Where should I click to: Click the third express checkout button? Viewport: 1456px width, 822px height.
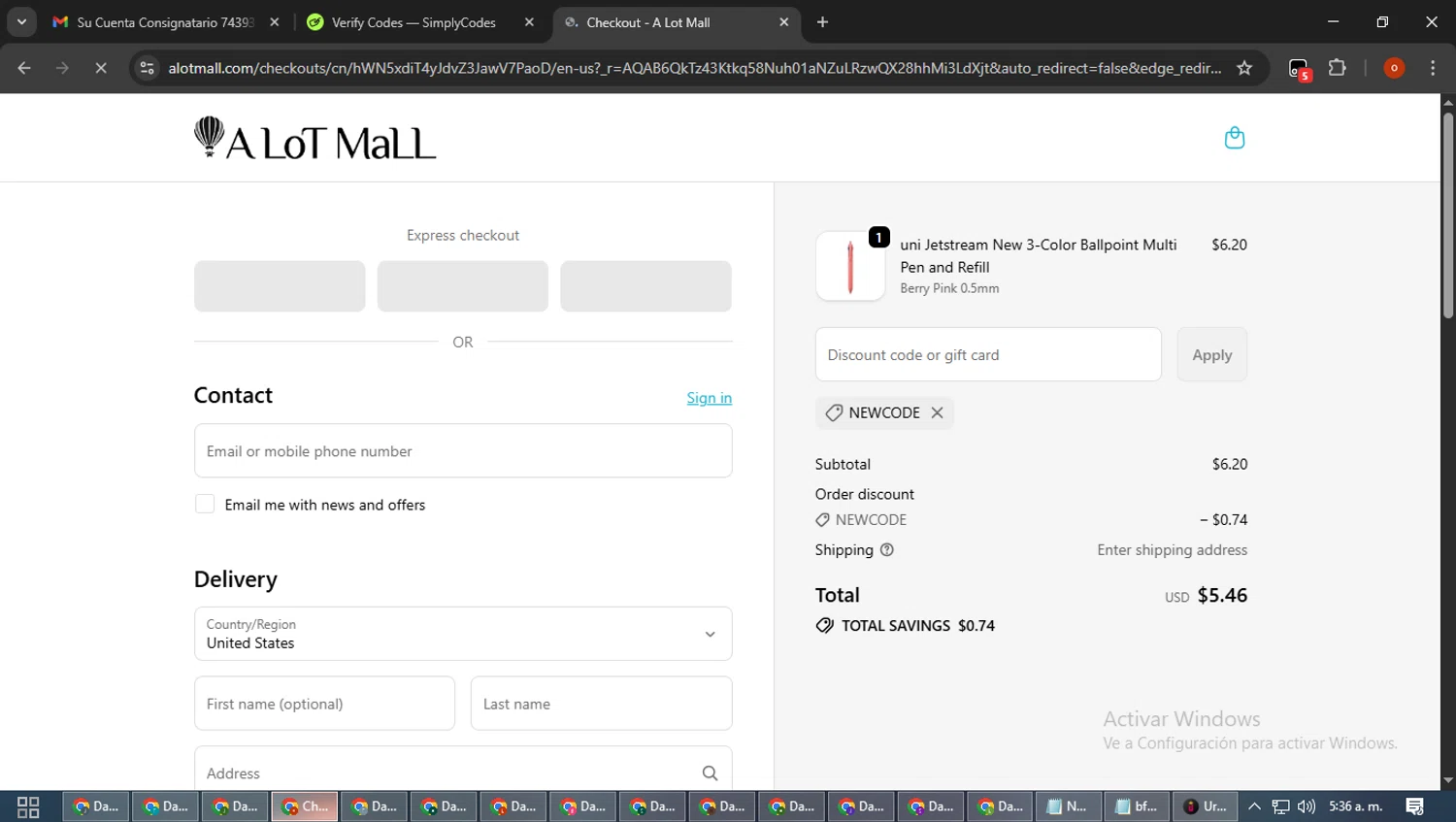645,286
